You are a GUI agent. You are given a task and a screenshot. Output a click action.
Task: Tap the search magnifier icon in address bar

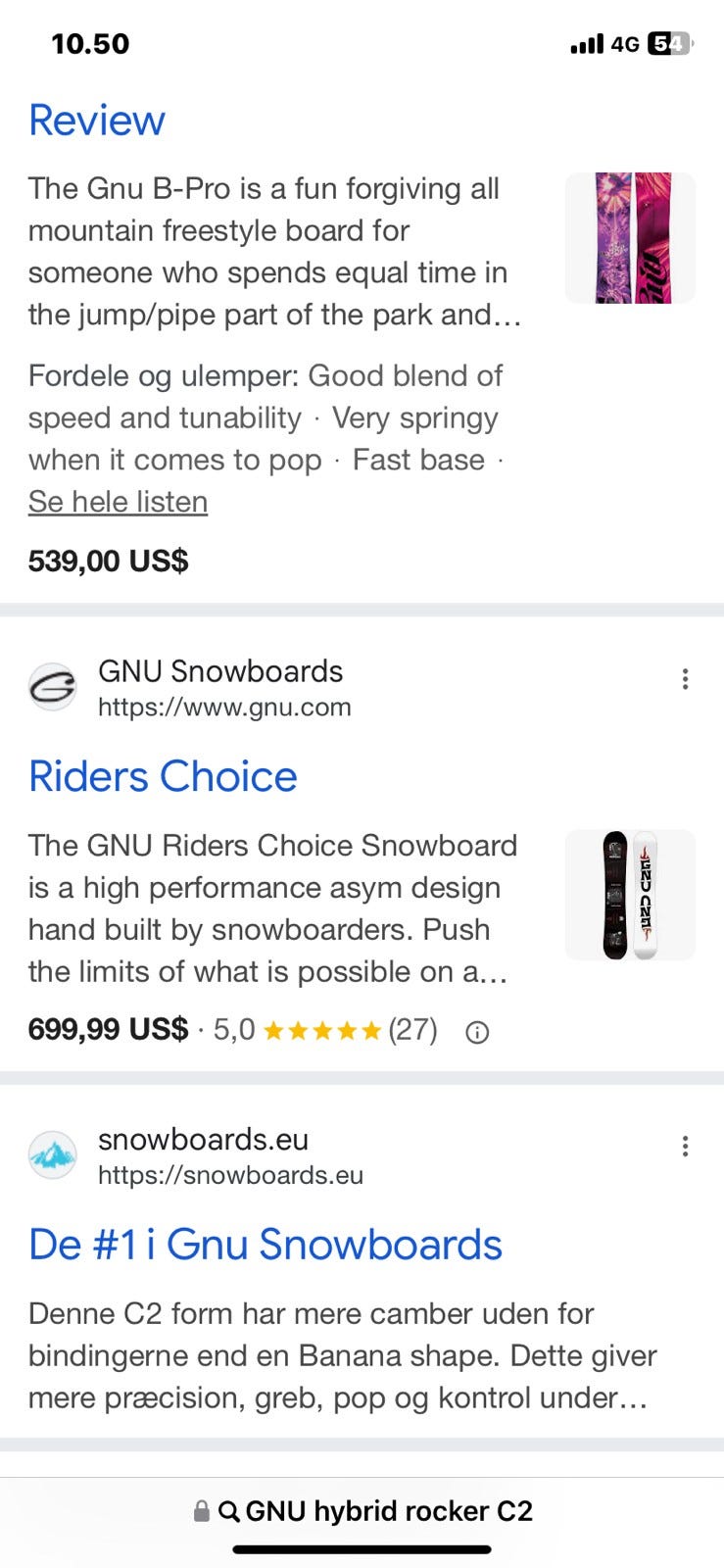click(229, 1511)
